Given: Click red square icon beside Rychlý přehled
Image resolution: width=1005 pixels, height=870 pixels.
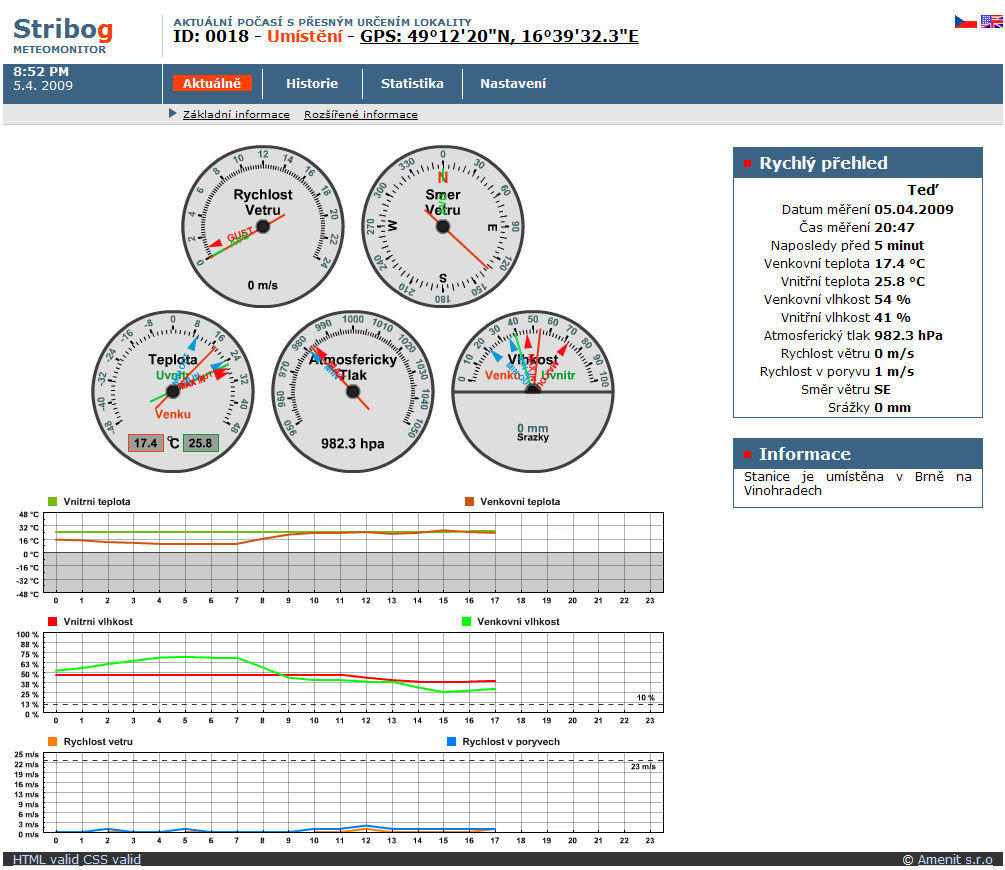Looking at the screenshot, I should tap(746, 164).
